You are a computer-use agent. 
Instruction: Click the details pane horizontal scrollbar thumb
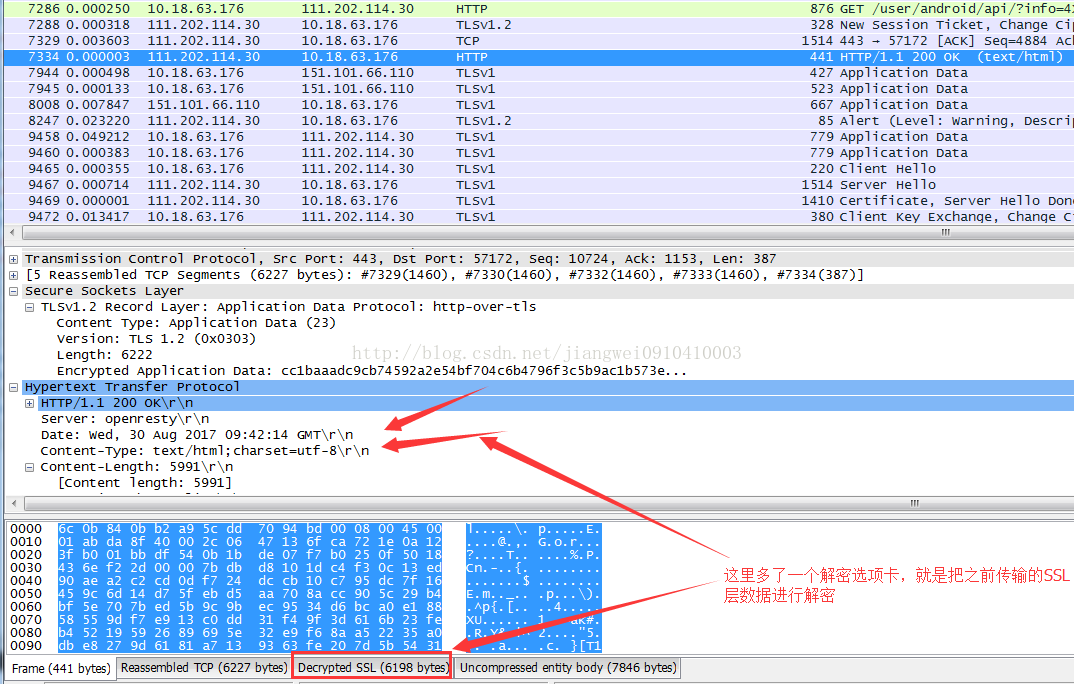(548, 503)
